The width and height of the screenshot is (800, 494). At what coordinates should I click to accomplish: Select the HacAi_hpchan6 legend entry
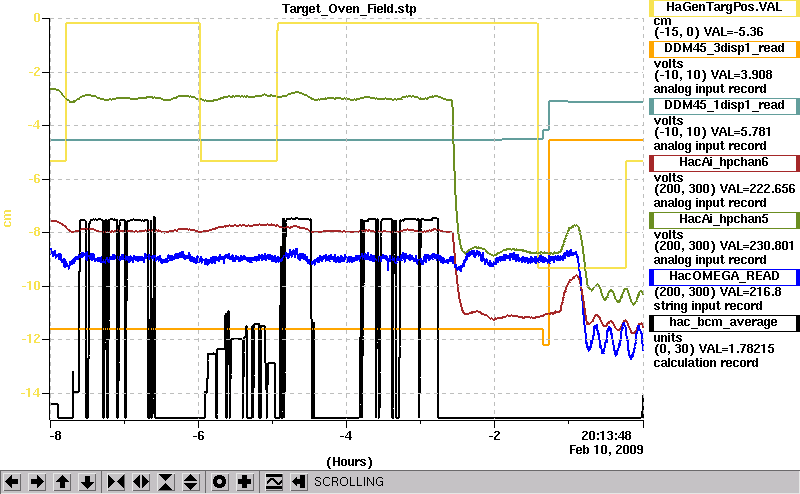coord(724,163)
